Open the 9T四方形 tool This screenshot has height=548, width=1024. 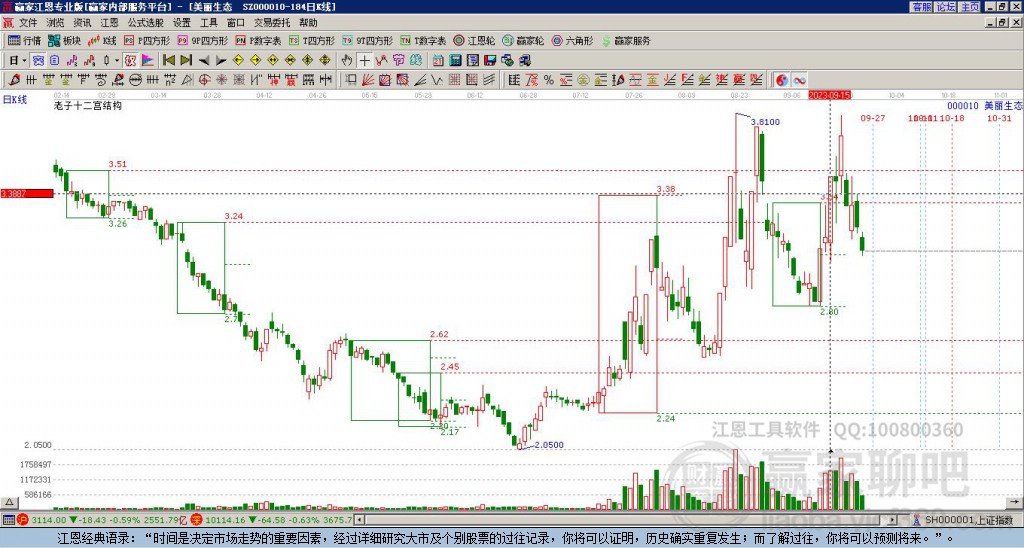click(367, 40)
